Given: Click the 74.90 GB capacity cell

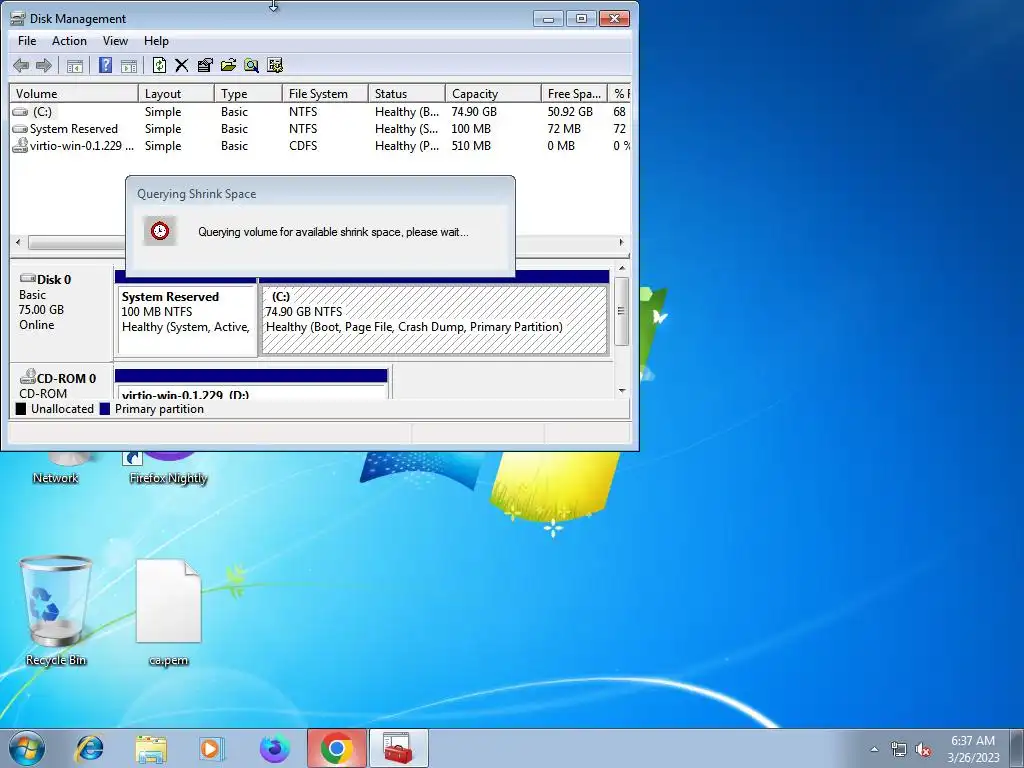Looking at the screenshot, I should coord(474,112).
